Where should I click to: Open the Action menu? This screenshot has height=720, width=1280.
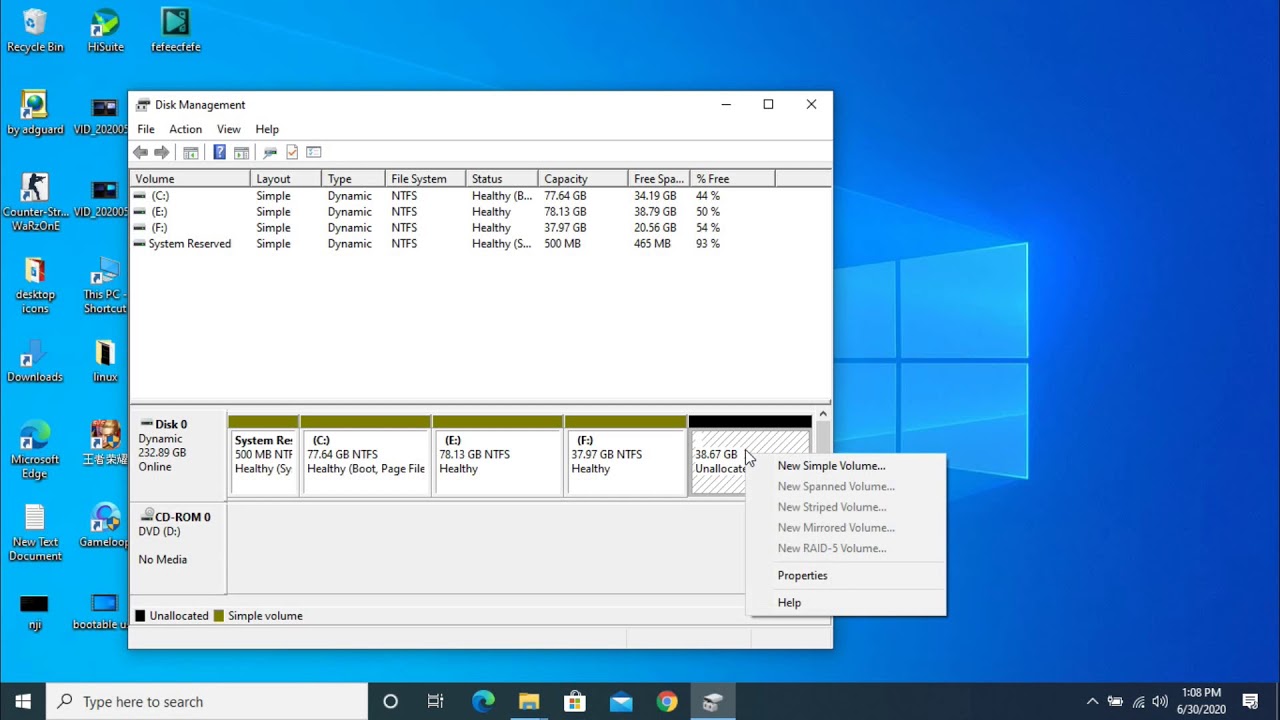(185, 129)
